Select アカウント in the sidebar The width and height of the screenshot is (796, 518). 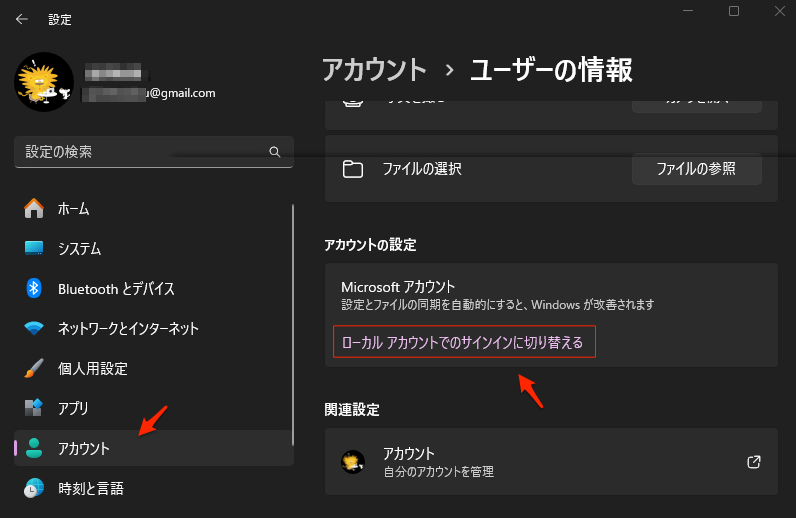[154, 448]
